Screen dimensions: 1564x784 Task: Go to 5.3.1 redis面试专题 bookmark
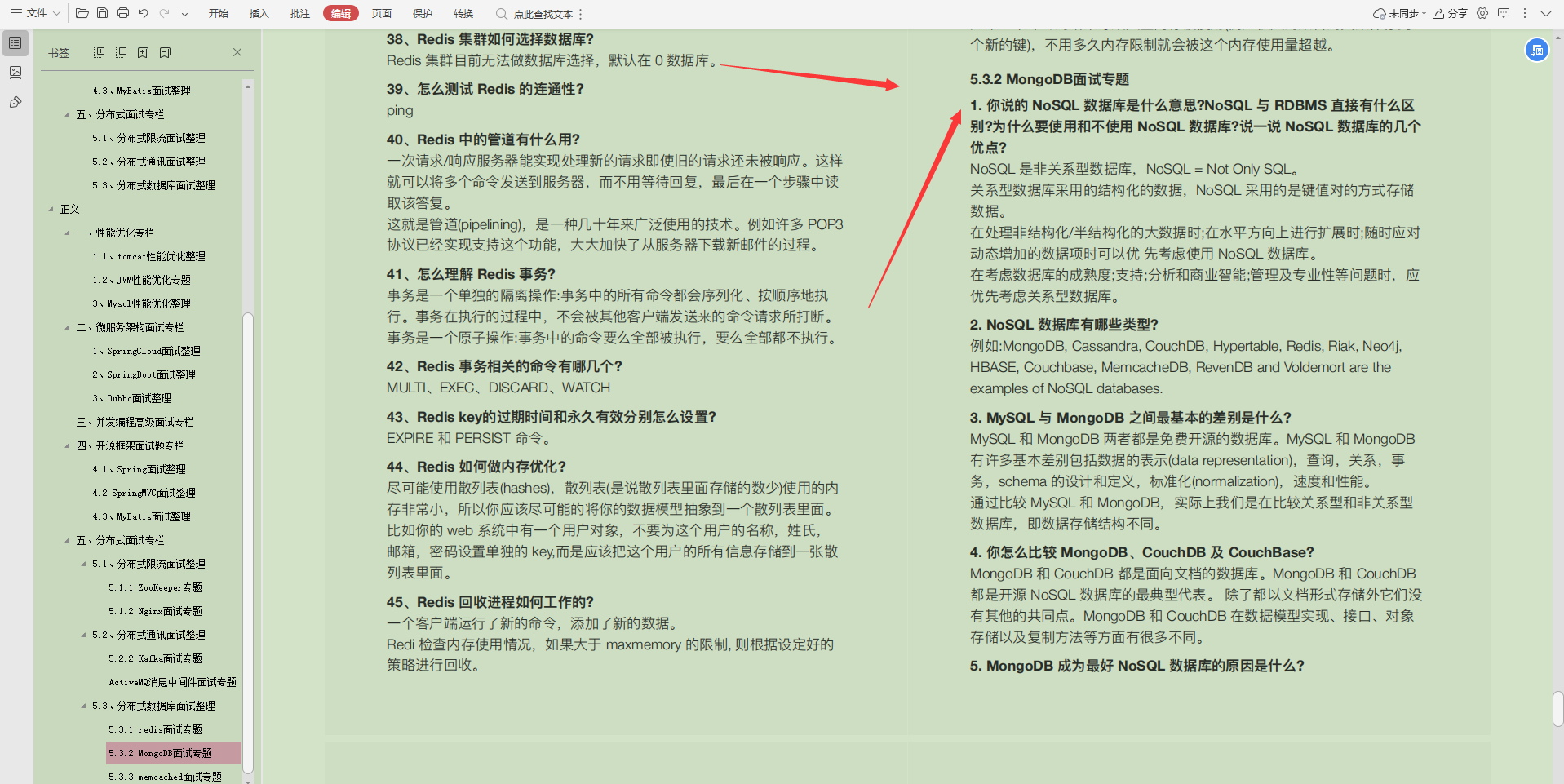[x=155, y=729]
